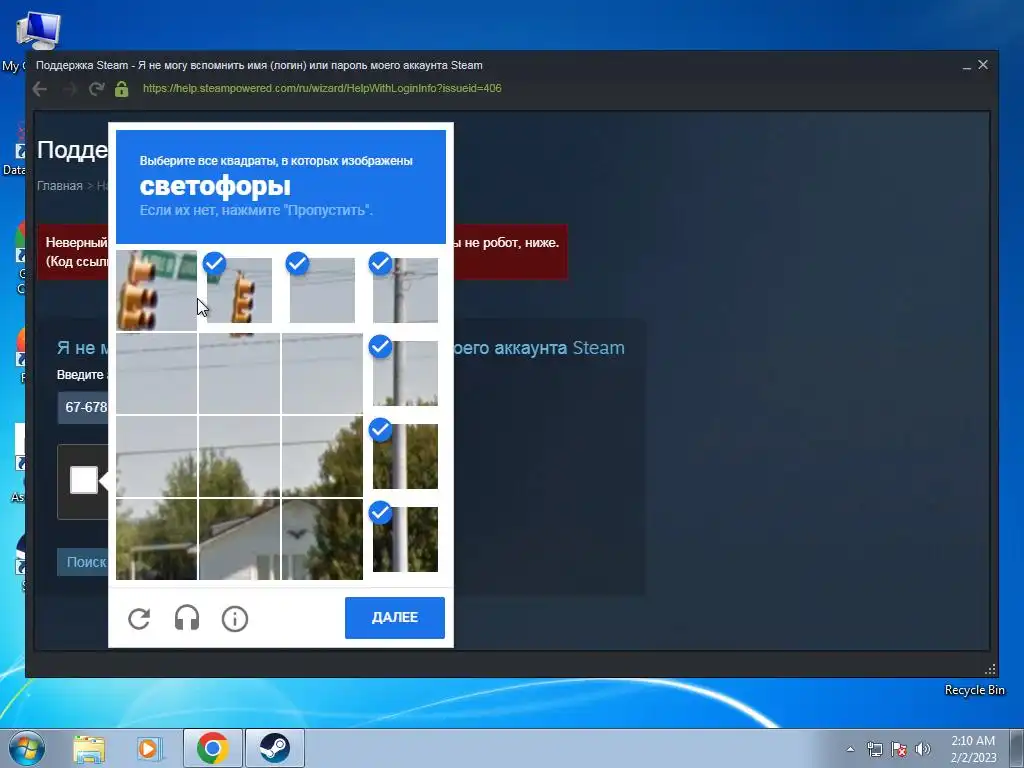
Task: Close the Steam support window
Action: tap(983, 65)
